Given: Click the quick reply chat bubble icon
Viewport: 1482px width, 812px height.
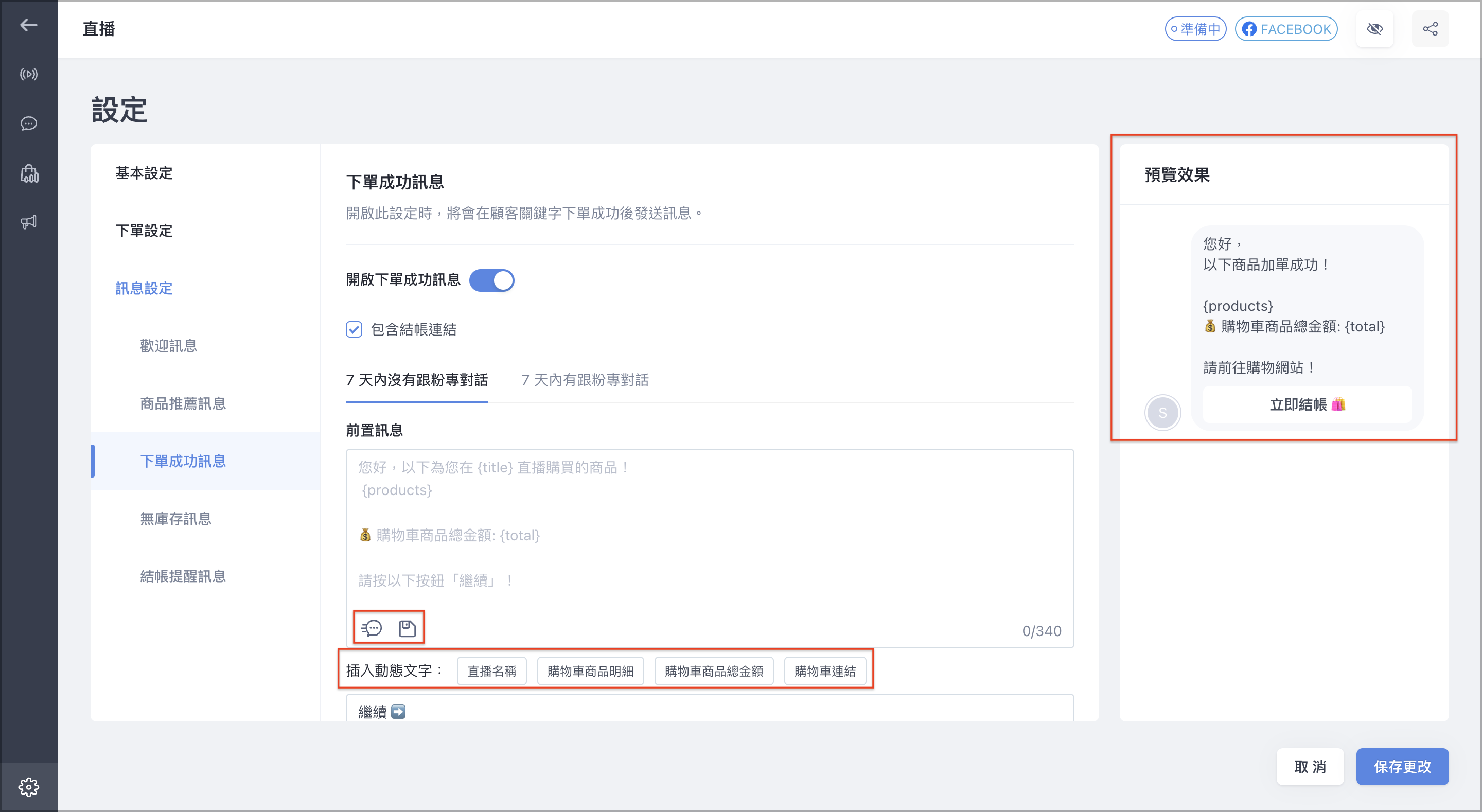Looking at the screenshot, I should 372,628.
